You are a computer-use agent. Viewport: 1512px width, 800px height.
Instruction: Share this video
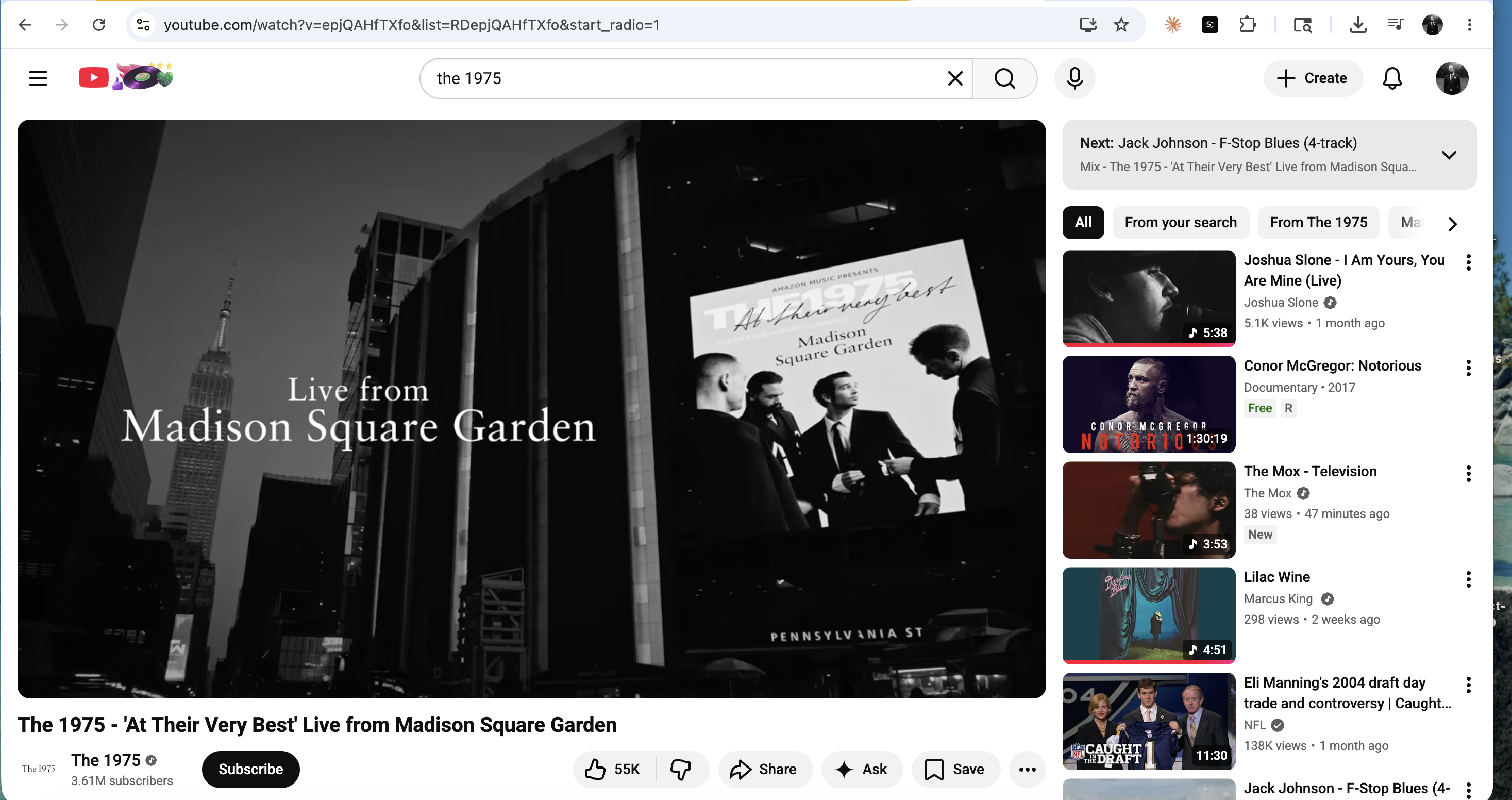pos(765,769)
